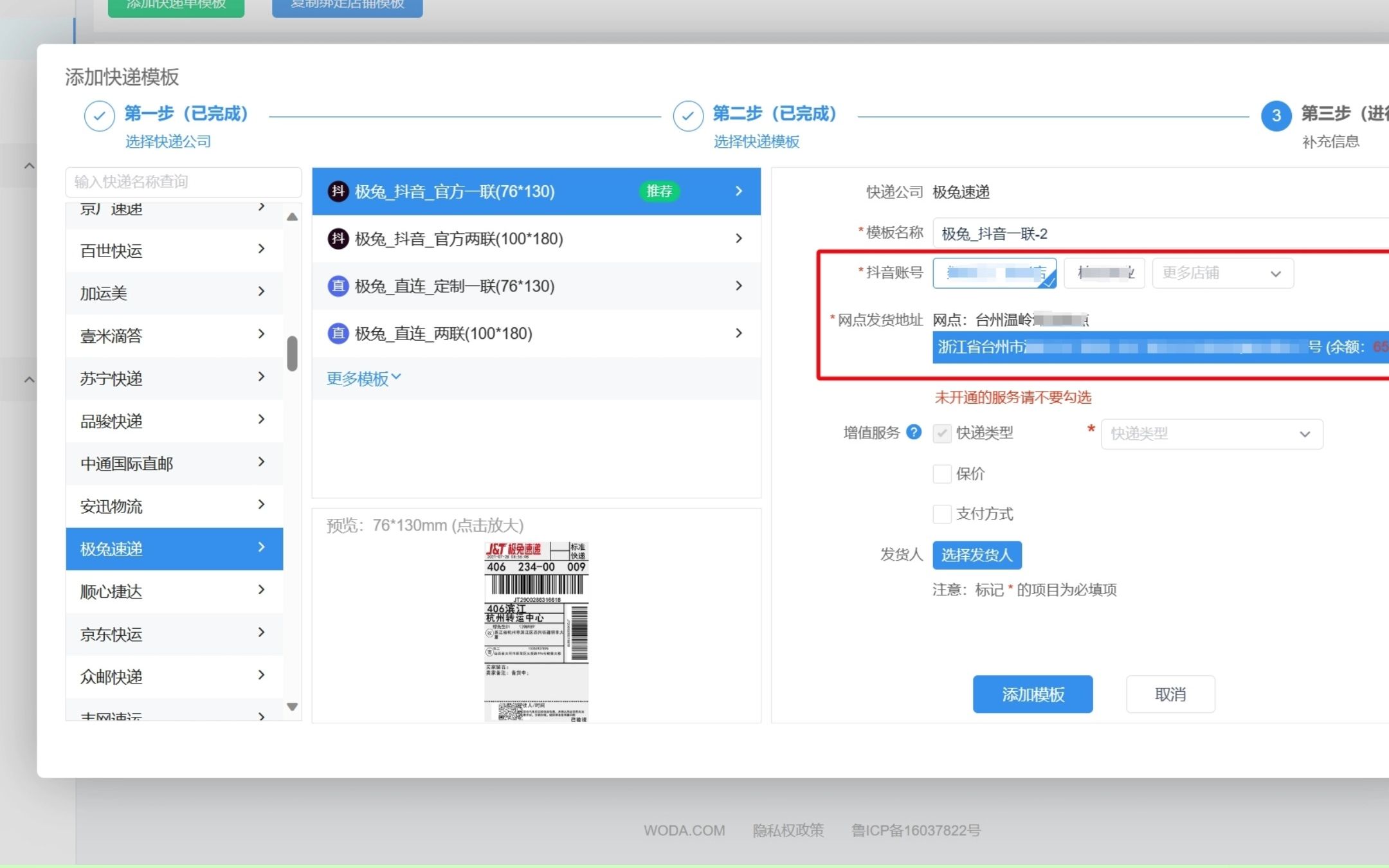Collapse the lower sidebar section caret

click(x=29, y=379)
